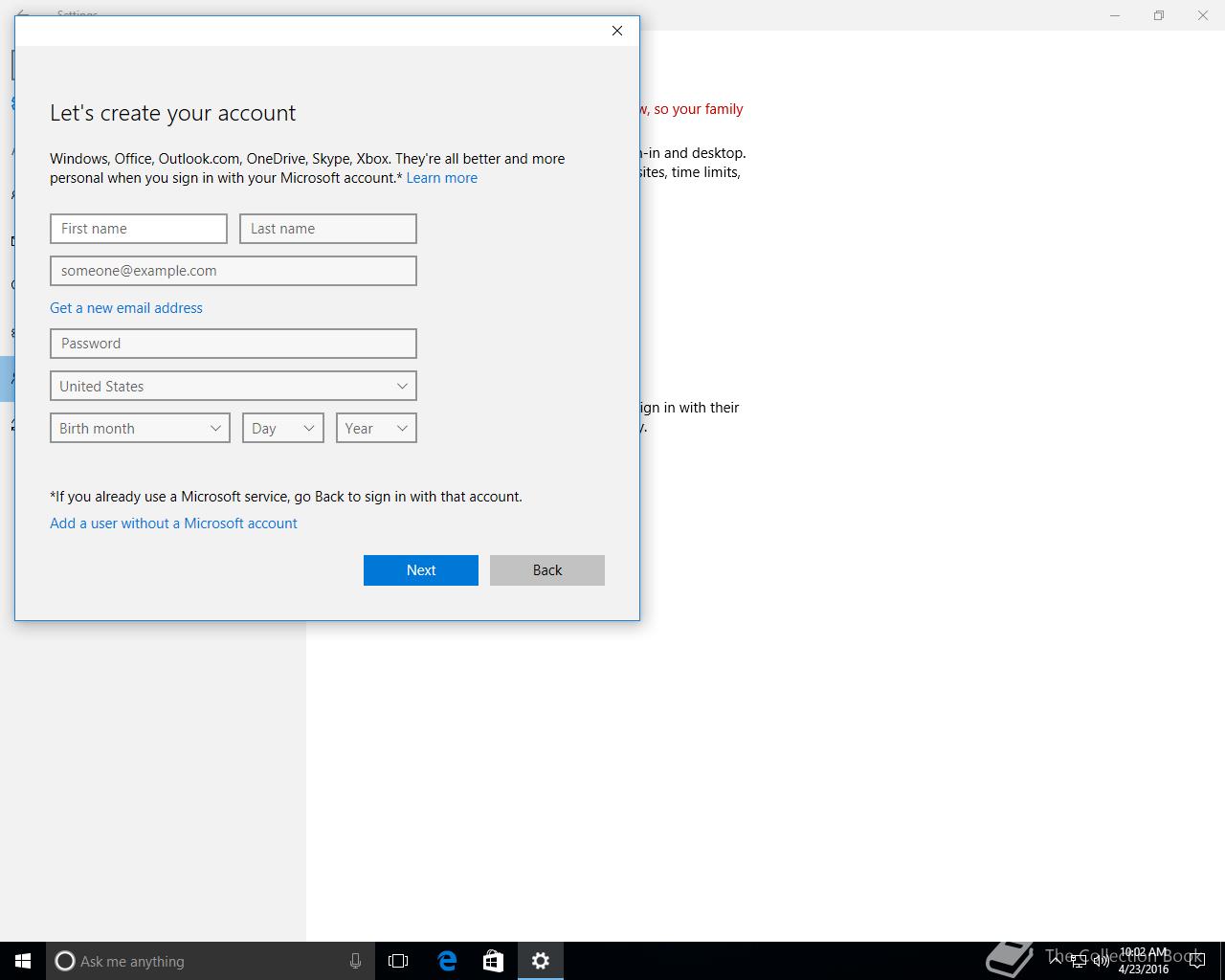This screenshot has height=980, width=1225.
Task: Click Get a new email address
Action: click(x=126, y=308)
